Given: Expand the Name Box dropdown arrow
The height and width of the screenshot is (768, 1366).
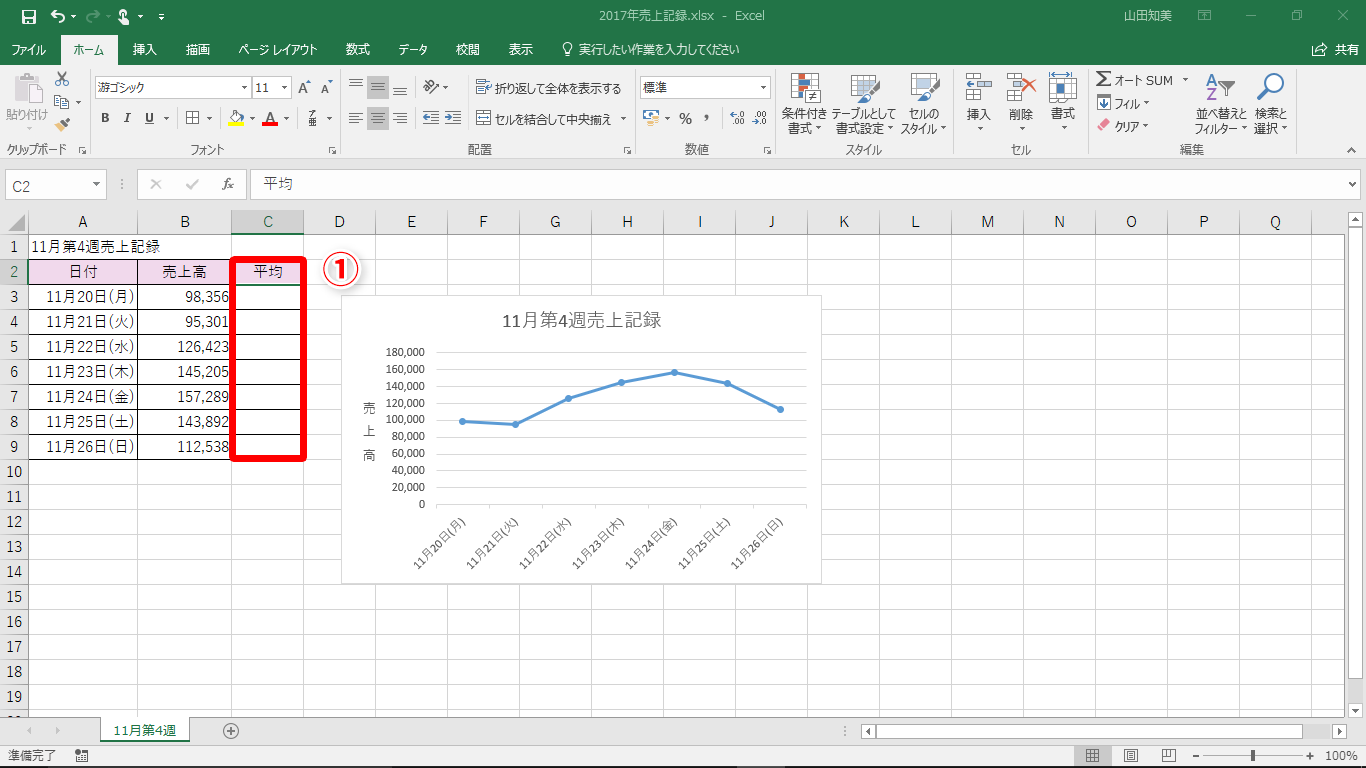Looking at the screenshot, I should (x=97, y=185).
